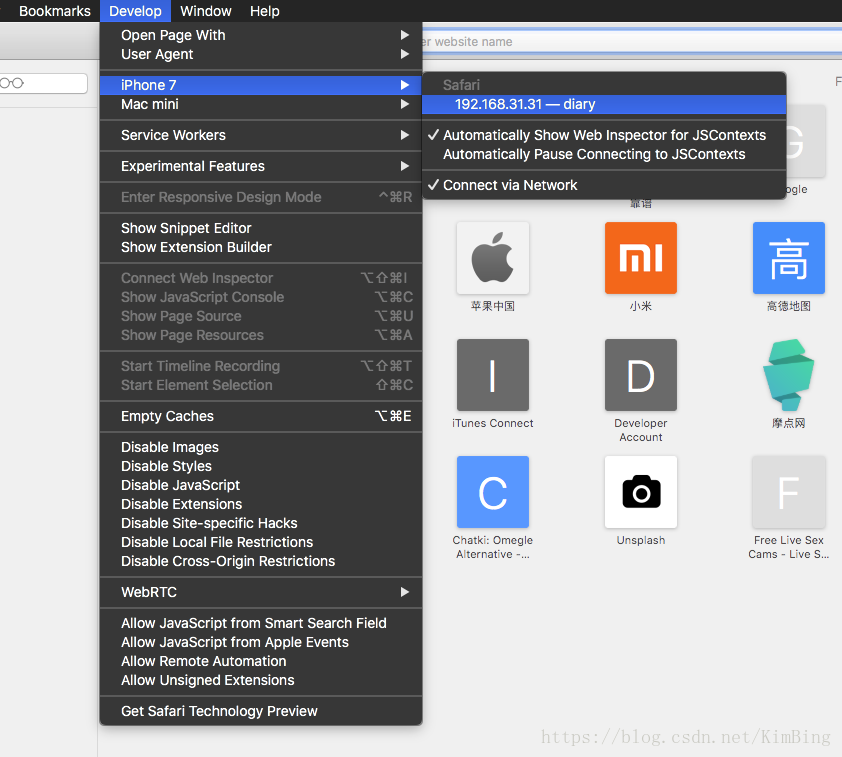Screen dimensions: 842x757
Task: Open the iTunes Connect favorite tile
Action: [492, 375]
